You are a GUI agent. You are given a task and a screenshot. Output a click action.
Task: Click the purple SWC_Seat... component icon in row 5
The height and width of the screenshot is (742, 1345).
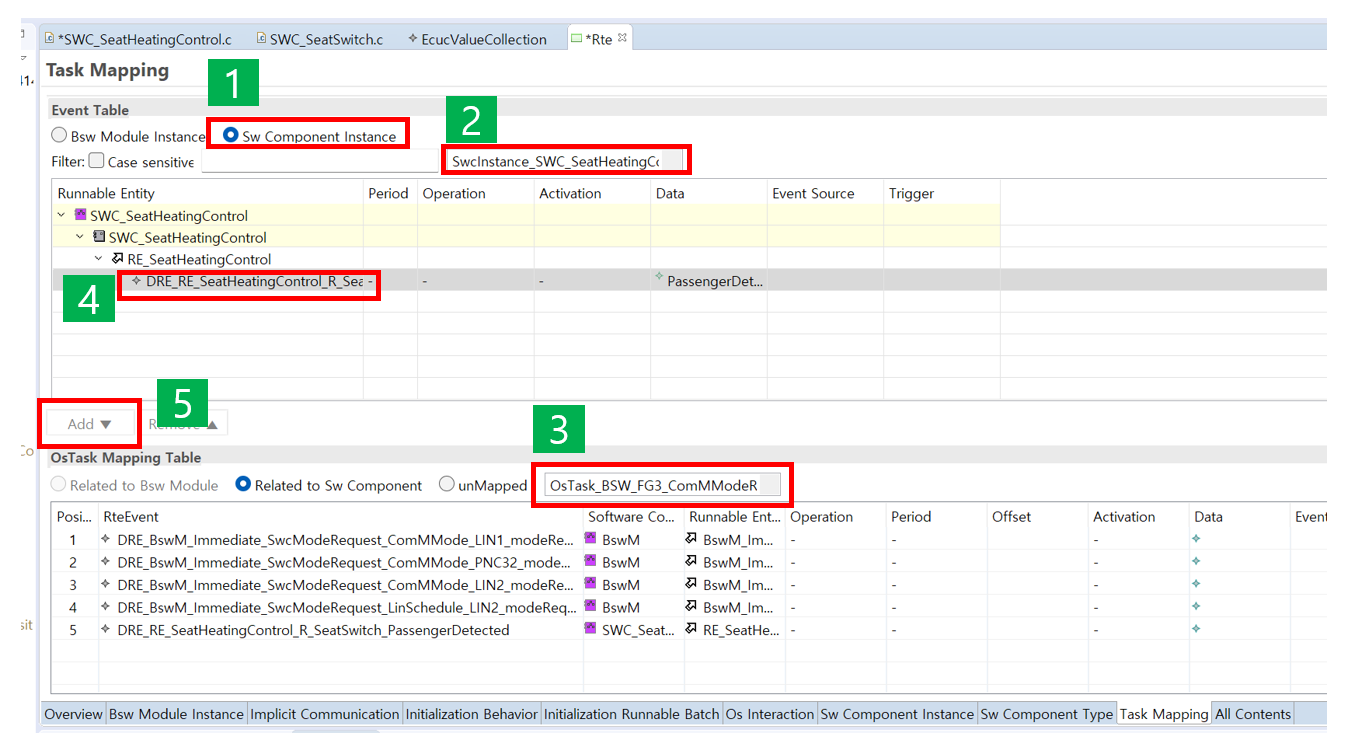pos(592,629)
